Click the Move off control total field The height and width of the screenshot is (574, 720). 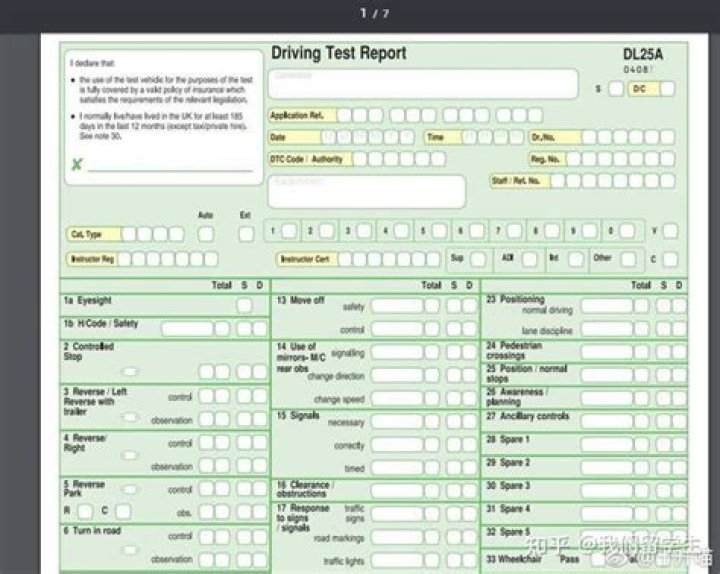(397, 329)
